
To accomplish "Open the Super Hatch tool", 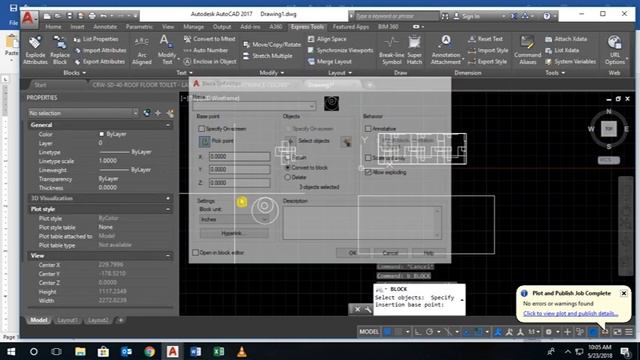I will click(x=414, y=50).
